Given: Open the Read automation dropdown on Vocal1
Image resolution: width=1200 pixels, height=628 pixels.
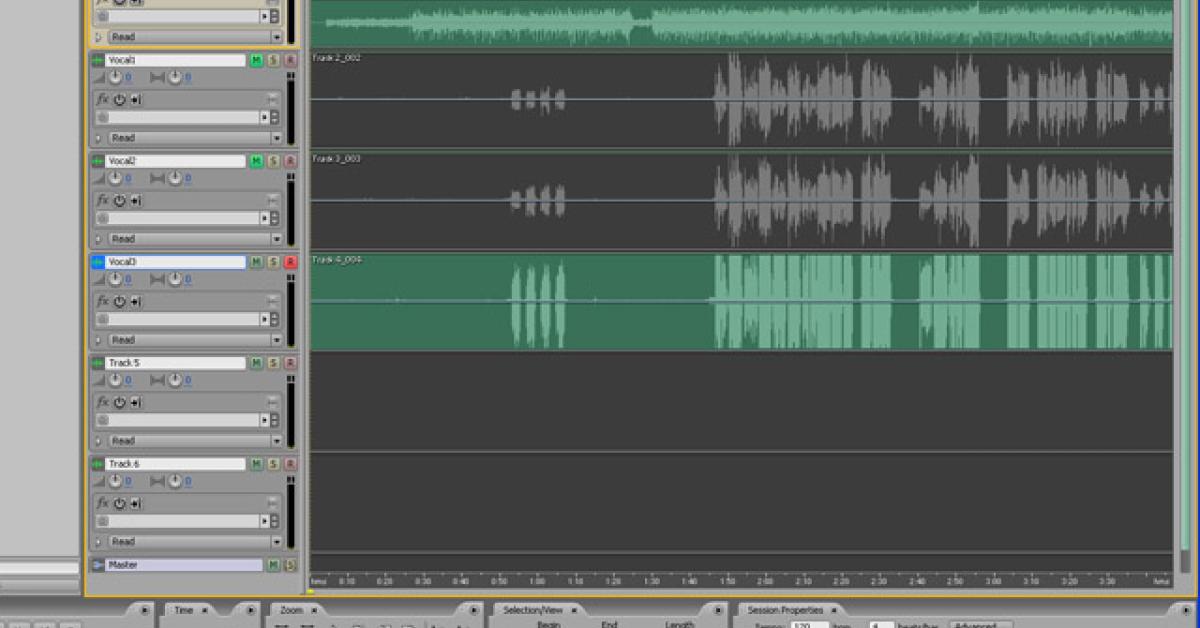Looking at the screenshot, I should click(276, 138).
